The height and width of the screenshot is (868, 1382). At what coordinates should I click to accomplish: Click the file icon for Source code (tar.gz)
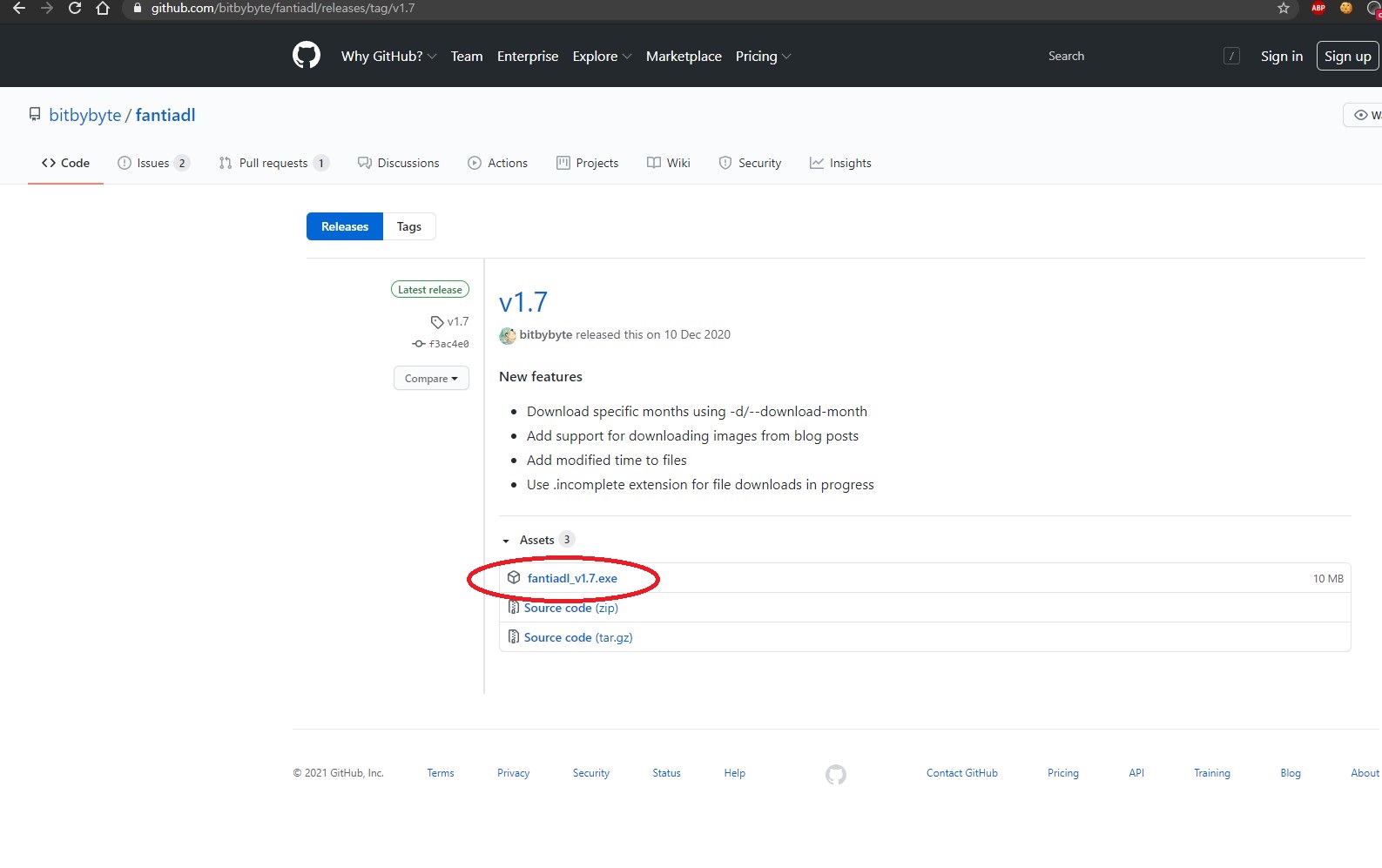click(x=514, y=636)
